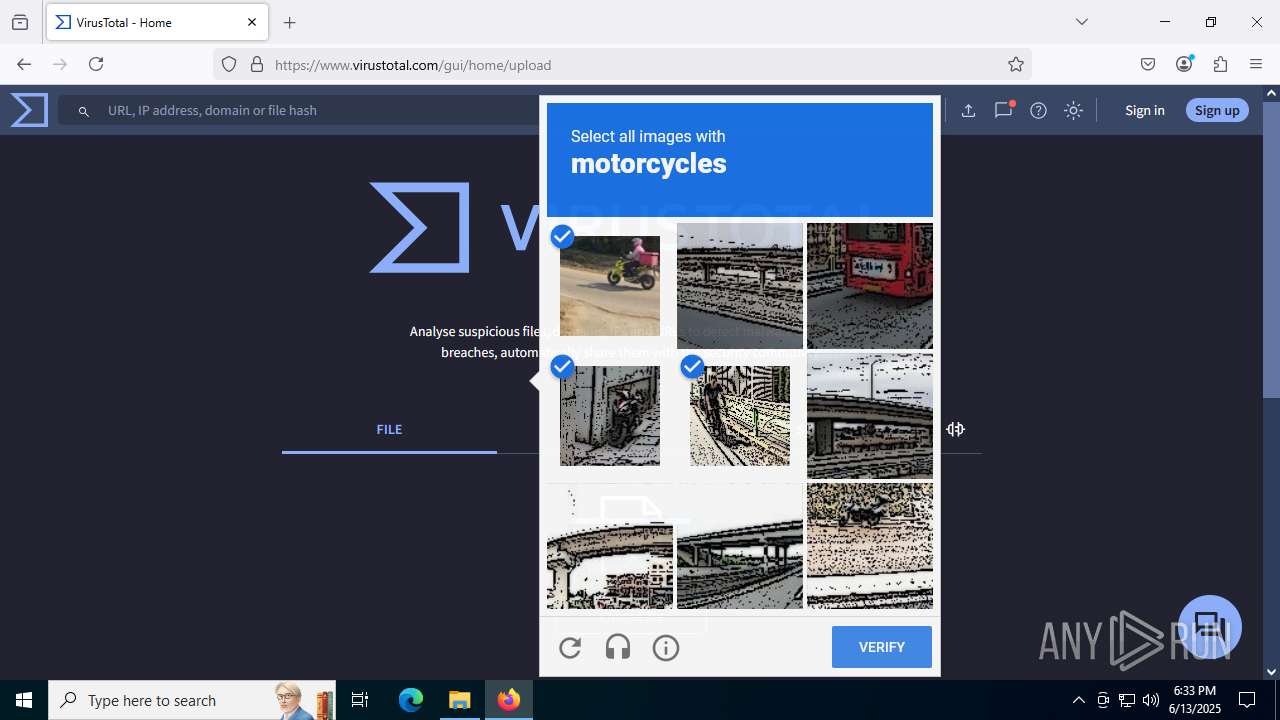Select the VirusTotal - Home tab

(x=156, y=22)
